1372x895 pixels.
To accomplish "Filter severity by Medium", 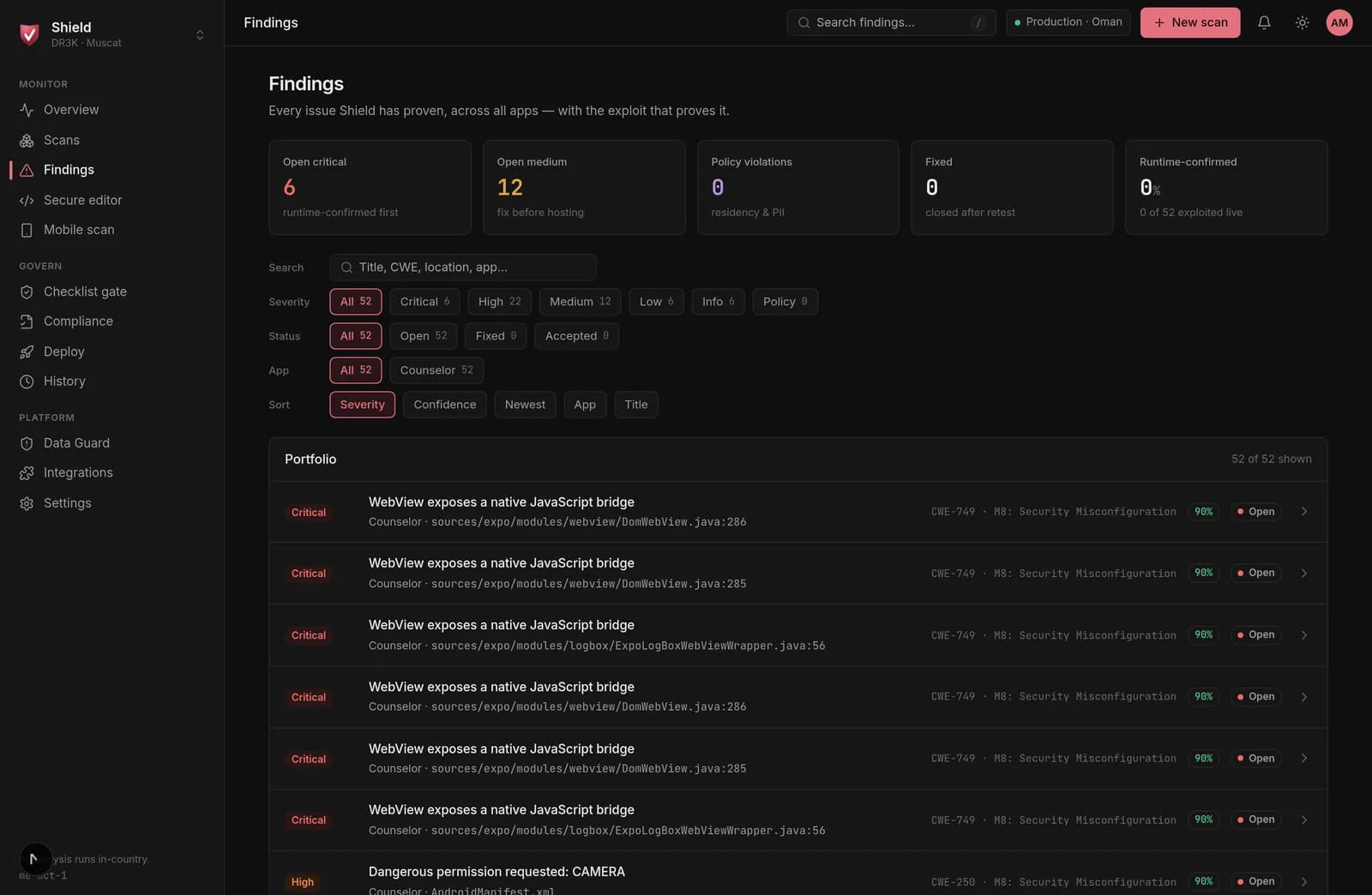I will click(x=580, y=302).
